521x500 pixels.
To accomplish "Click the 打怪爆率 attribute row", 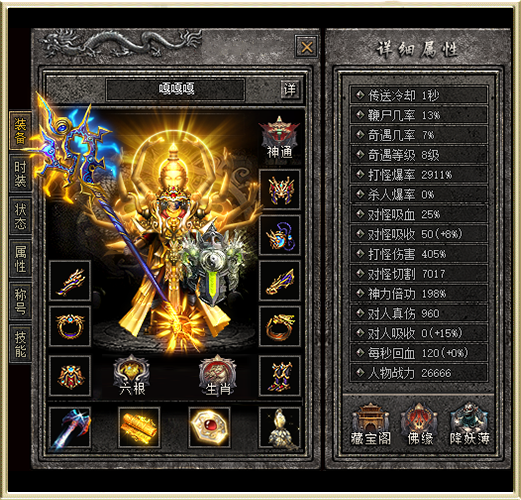I will [419, 175].
